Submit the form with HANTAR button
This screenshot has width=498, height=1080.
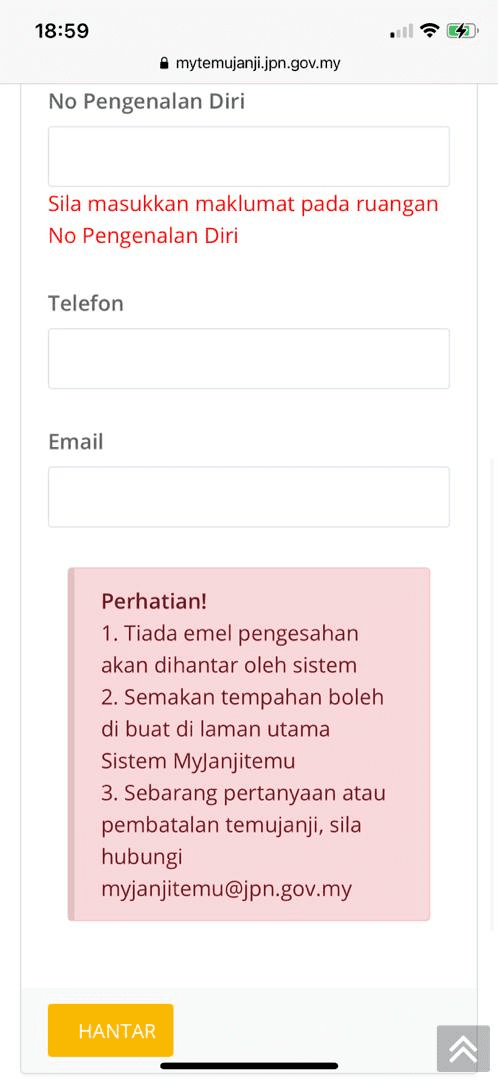click(111, 1030)
